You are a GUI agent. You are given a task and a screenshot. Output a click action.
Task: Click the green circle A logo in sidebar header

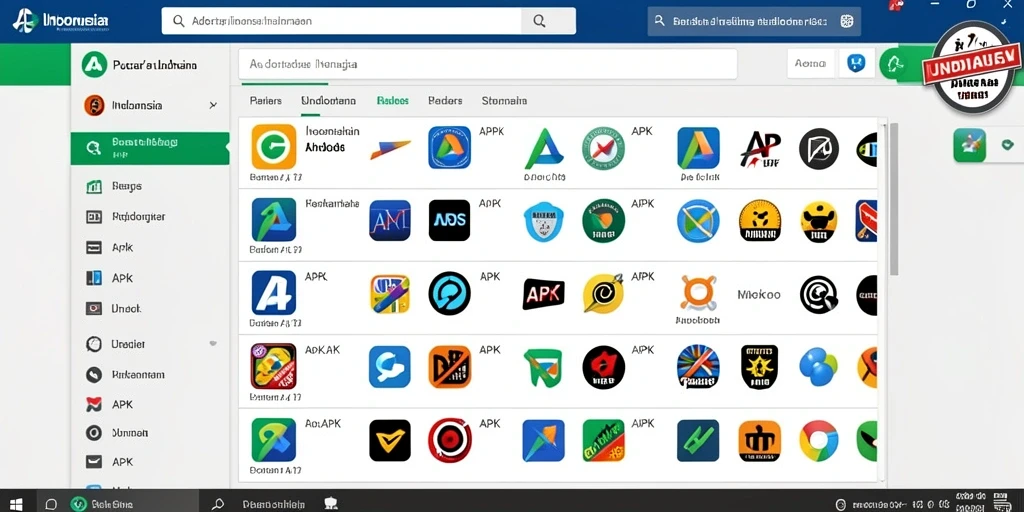(94, 65)
